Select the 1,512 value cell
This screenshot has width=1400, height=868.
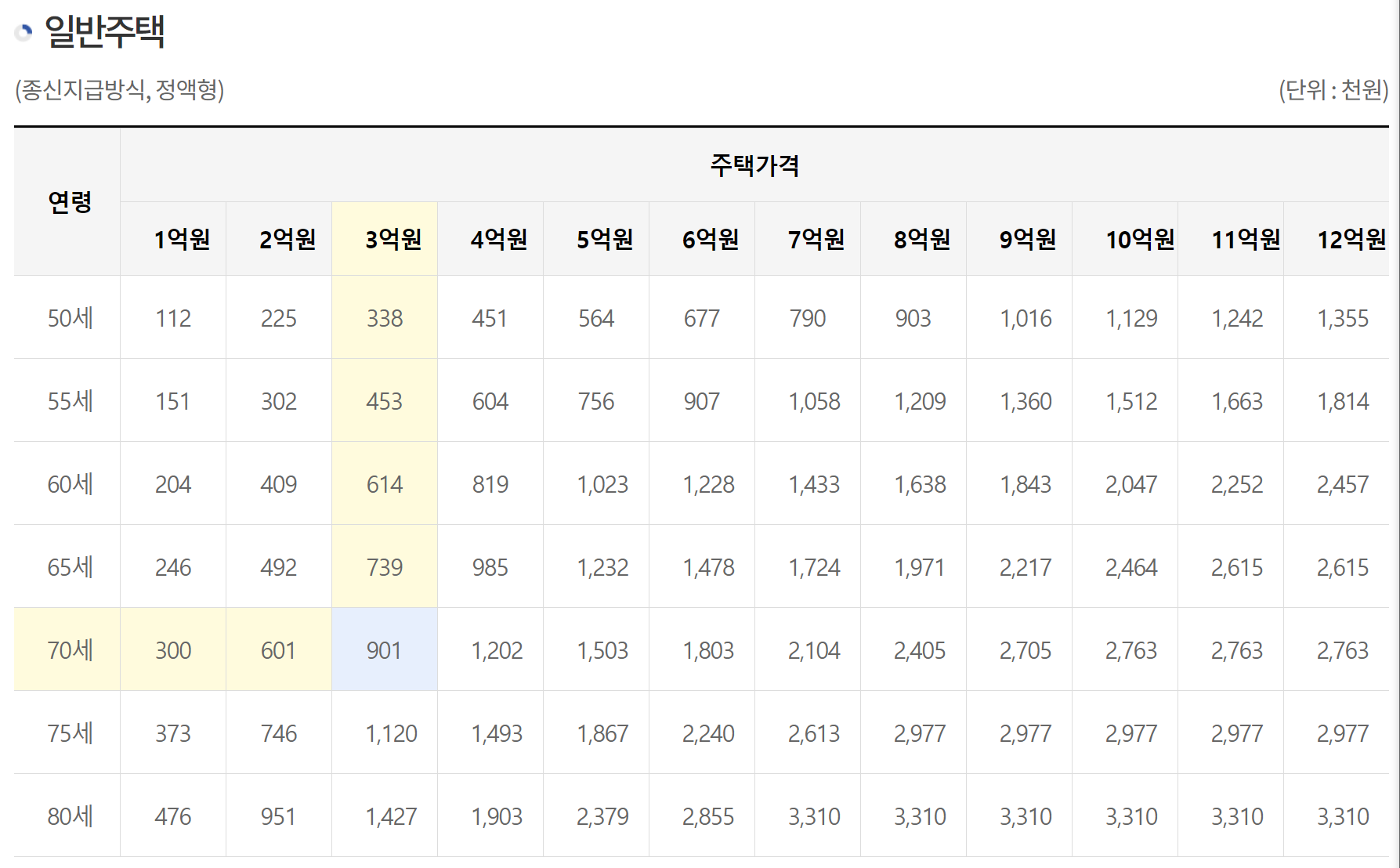coord(1125,400)
